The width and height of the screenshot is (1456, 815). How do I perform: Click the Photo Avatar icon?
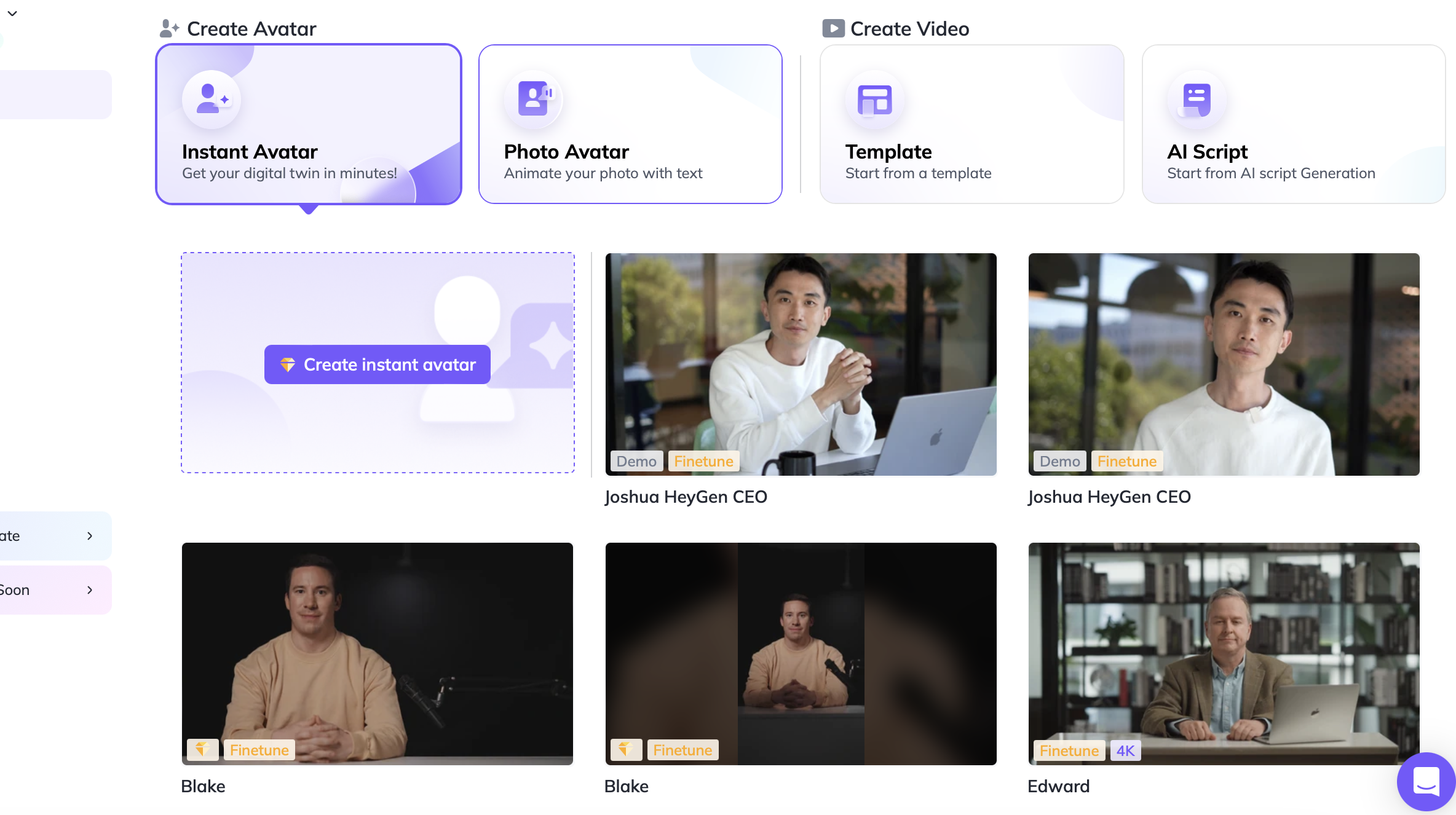pos(533,99)
